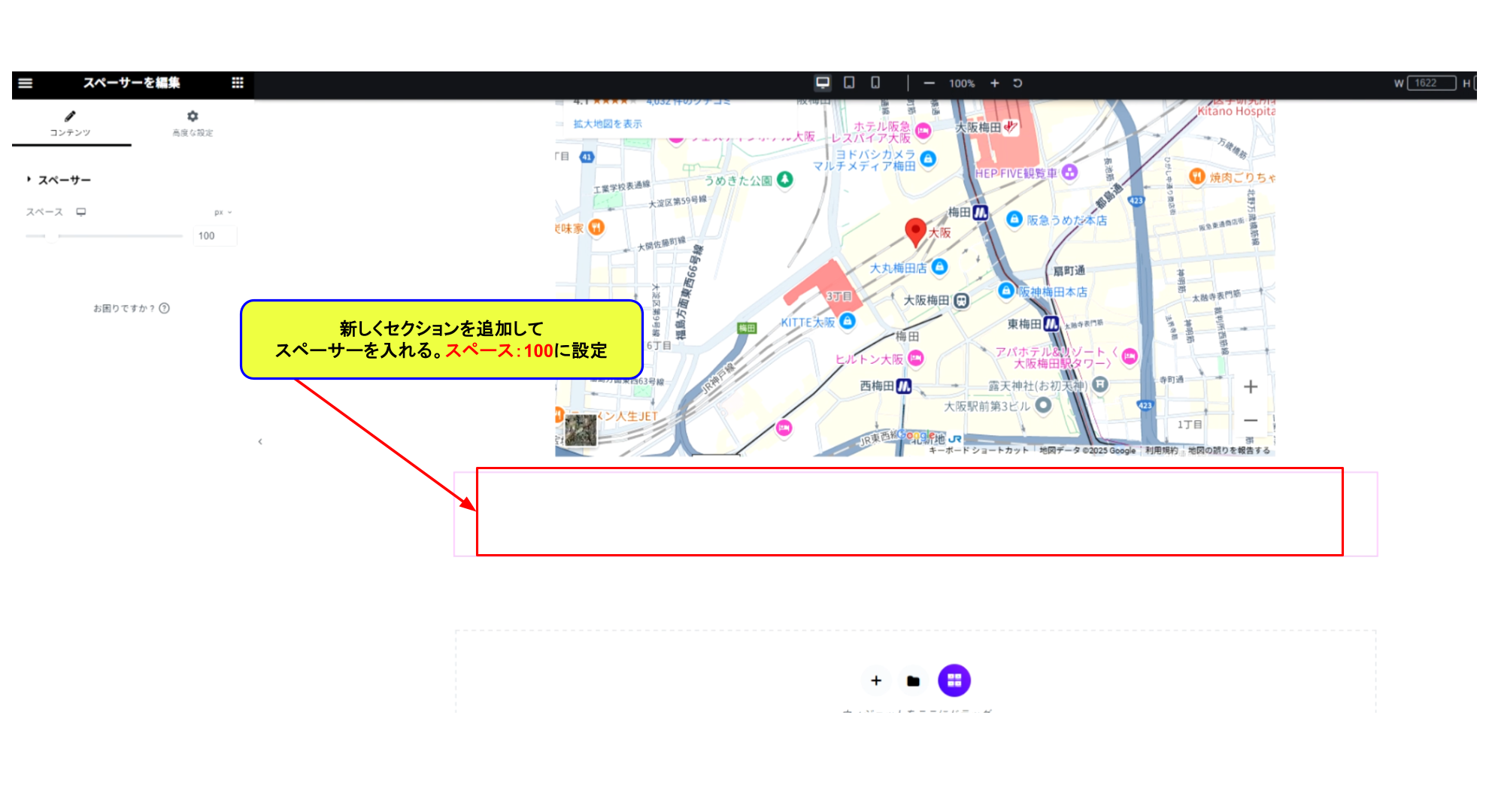
Task: Click the お困りですか? help link
Action: [132, 308]
